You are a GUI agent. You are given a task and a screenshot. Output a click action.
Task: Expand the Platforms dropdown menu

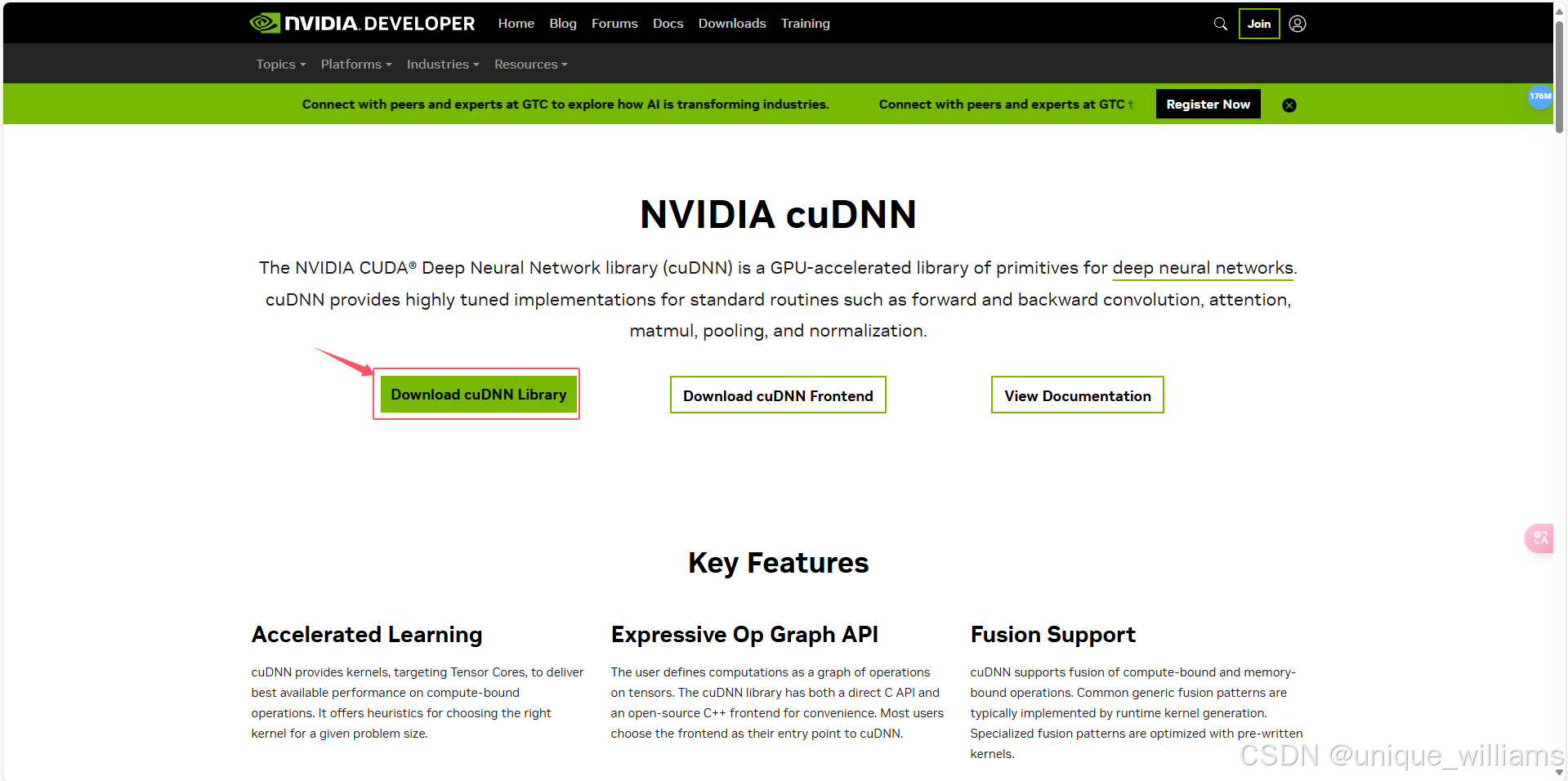(x=356, y=64)
